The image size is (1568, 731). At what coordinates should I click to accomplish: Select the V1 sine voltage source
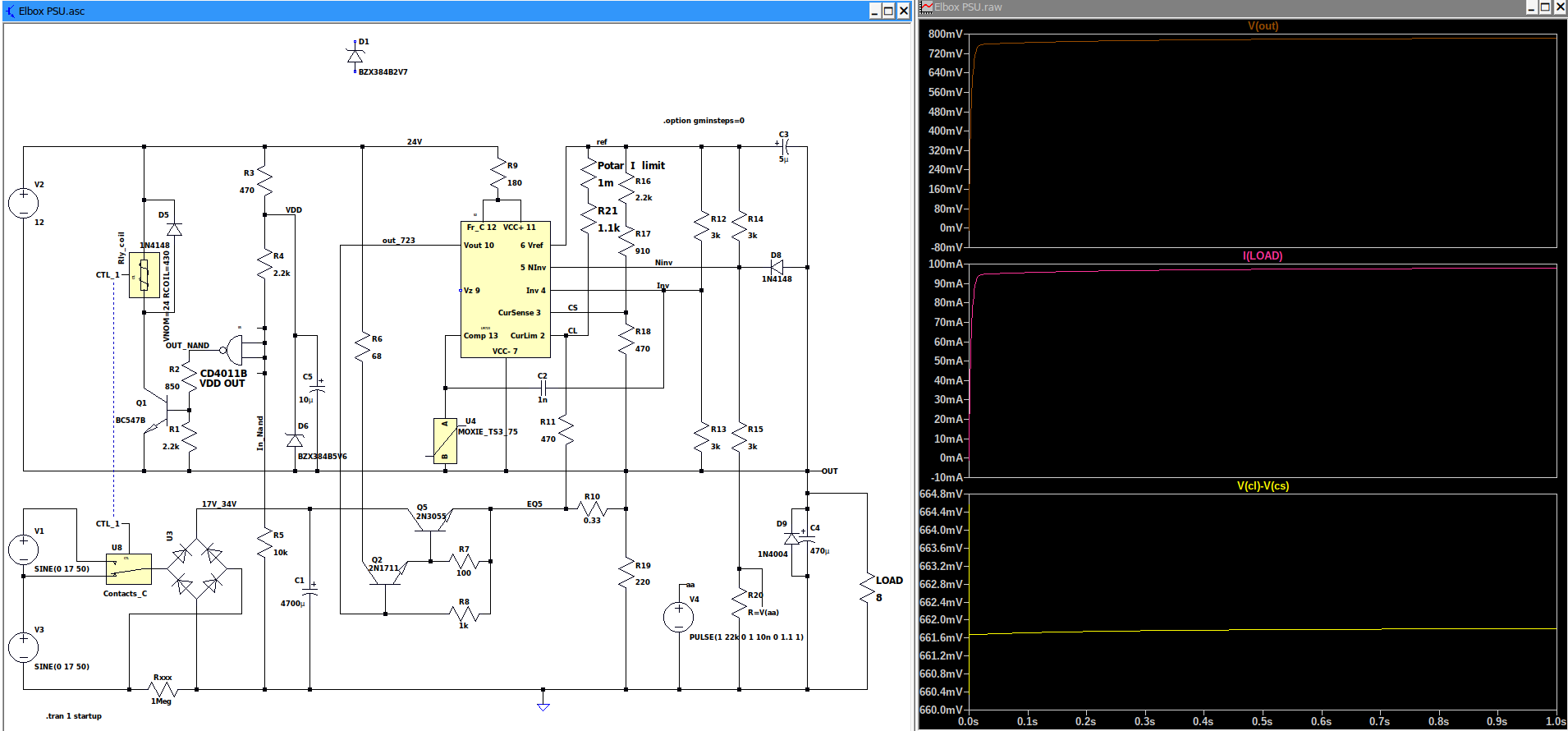[x=23, y=549]
